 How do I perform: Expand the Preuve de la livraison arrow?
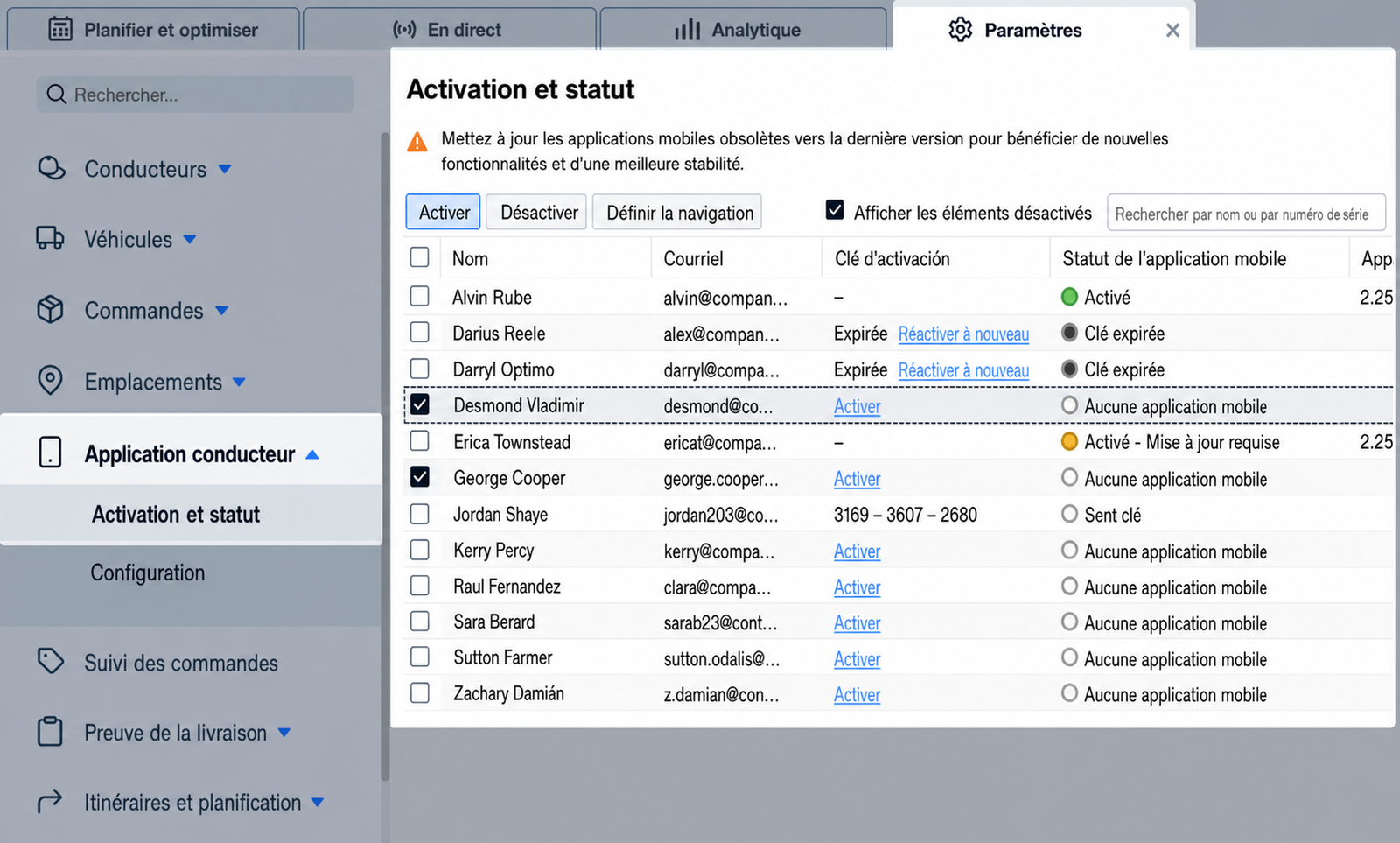point(284,733)
